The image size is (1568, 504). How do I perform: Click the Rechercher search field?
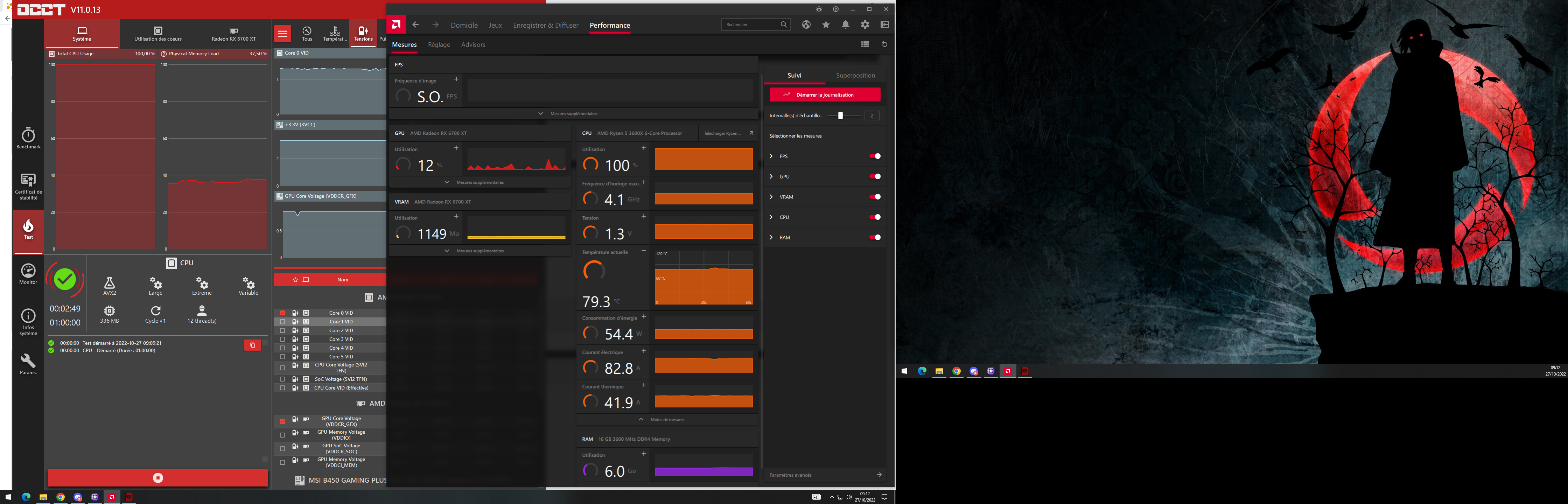[x=755, y=24]
